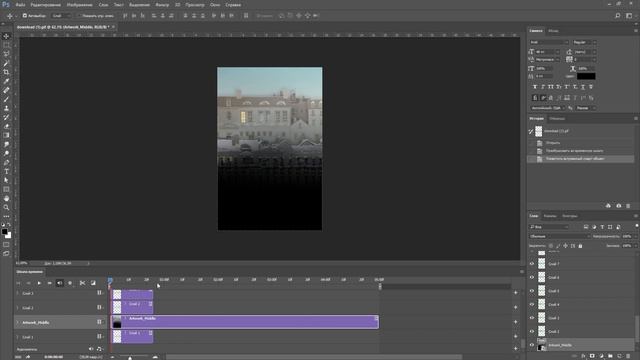Adjust the timeline zoom slider
This screenshot has height=360, width=640.
point(130,358)
